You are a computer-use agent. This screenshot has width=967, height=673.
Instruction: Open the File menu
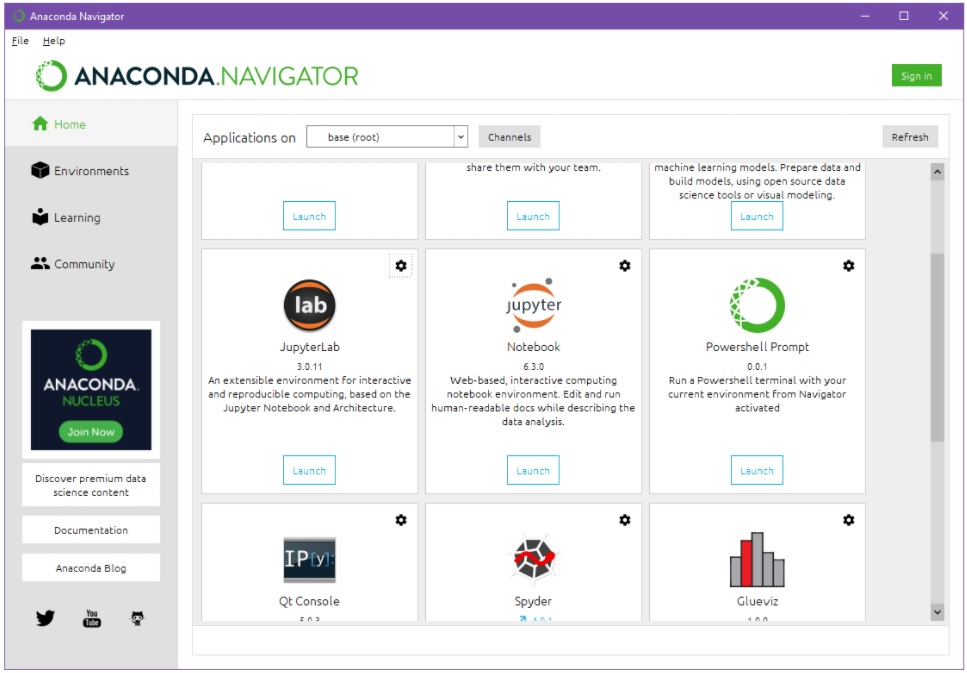[x=20, y=41]
